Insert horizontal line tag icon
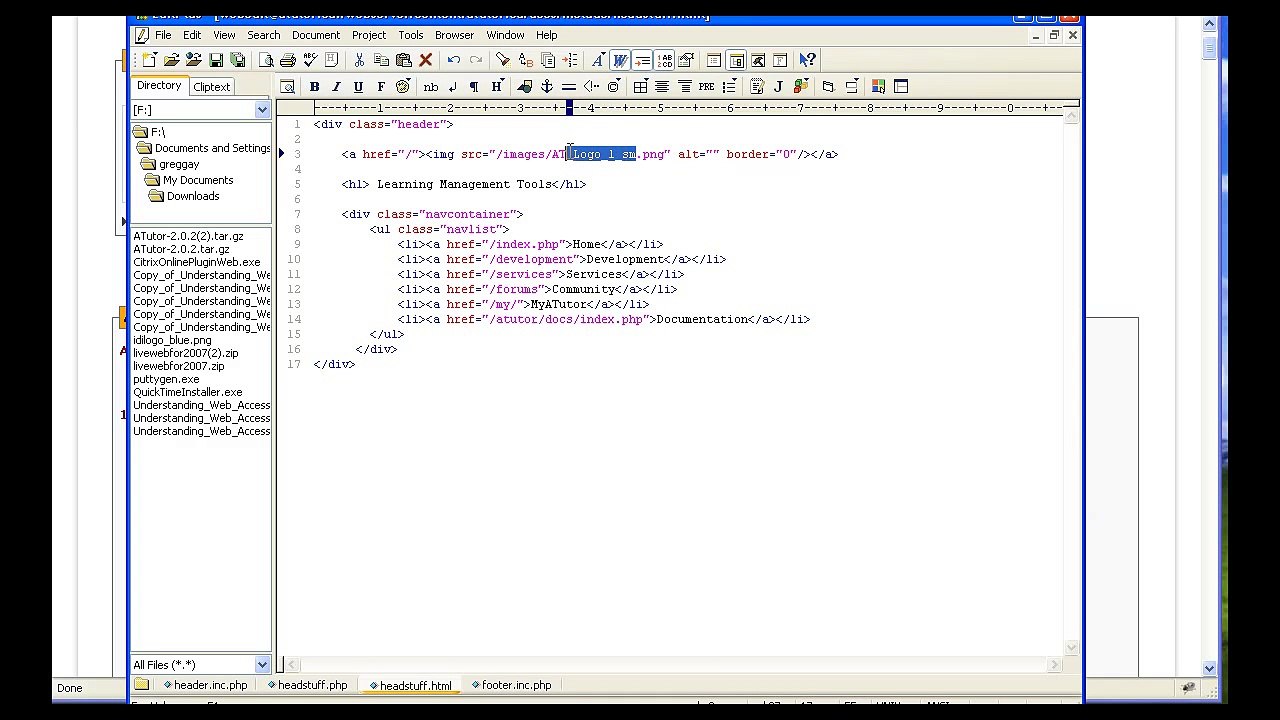The width and height of the screenshot is (1280, 720). tap(568, 87)
